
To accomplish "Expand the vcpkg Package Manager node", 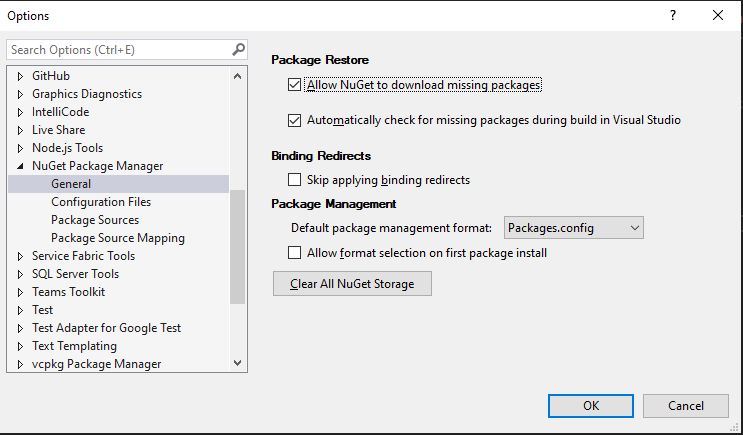I will pyautogui.click(x=20, y=364).
